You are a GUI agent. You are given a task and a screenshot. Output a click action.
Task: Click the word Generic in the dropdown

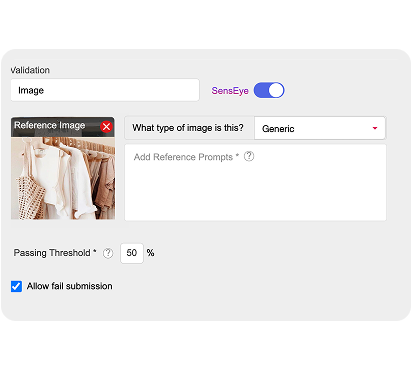(x=278, y=129)
